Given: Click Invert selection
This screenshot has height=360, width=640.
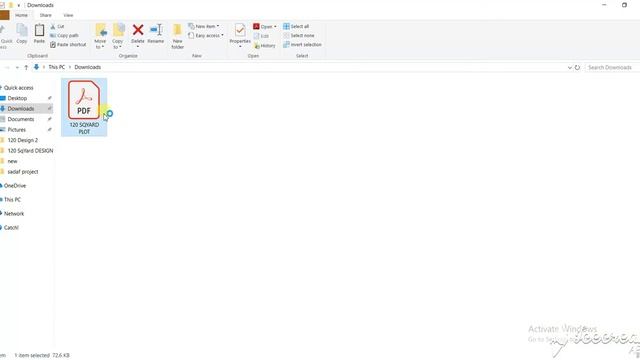Looking at the screenshot, I should click(x=302, y=44).
